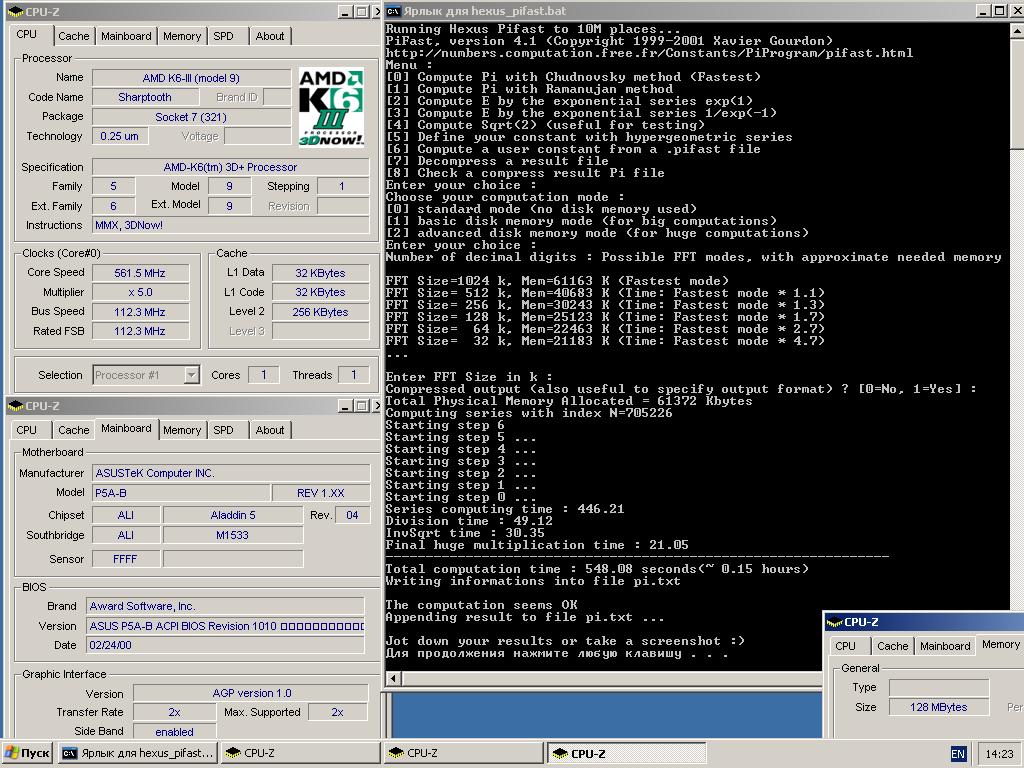
Task: Activate the second CPU-Z taskbar button
Action: (300, 753)
